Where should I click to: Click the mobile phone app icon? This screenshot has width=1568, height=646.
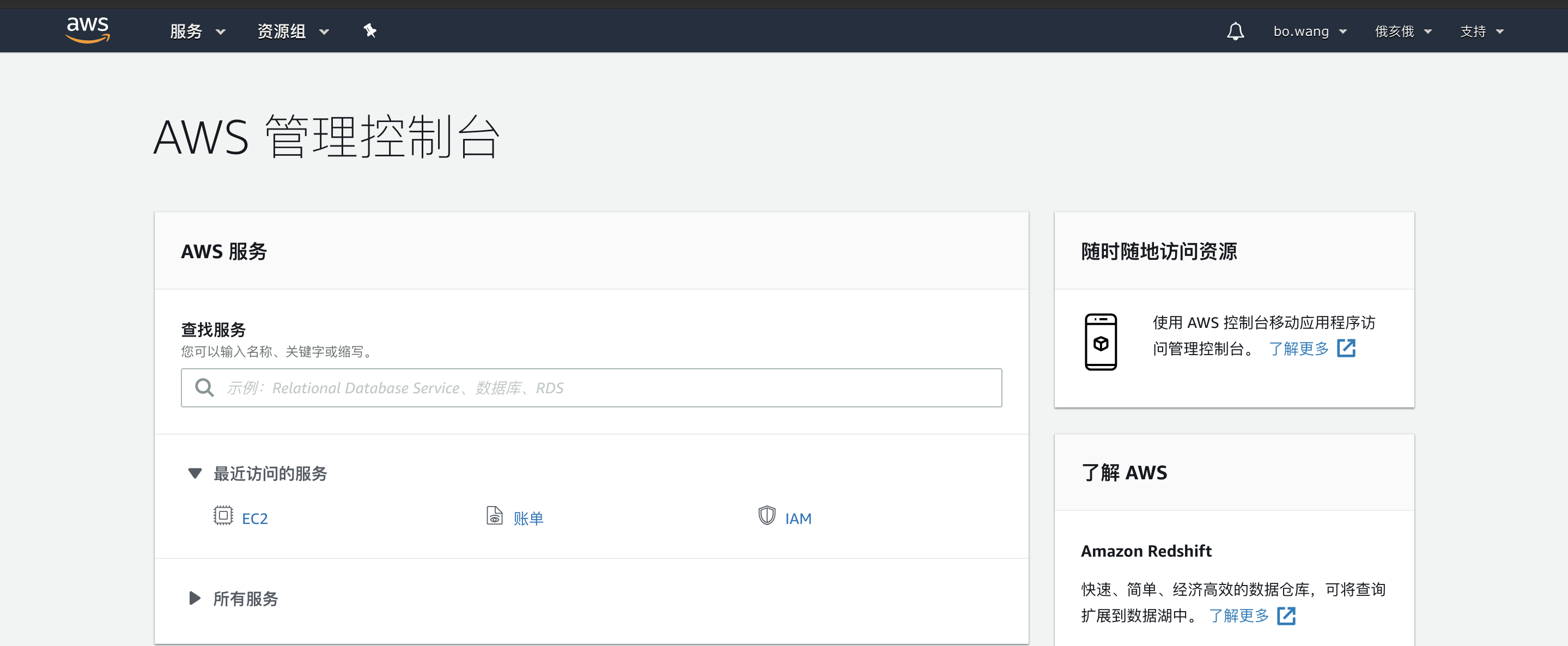coord(1100,342)
